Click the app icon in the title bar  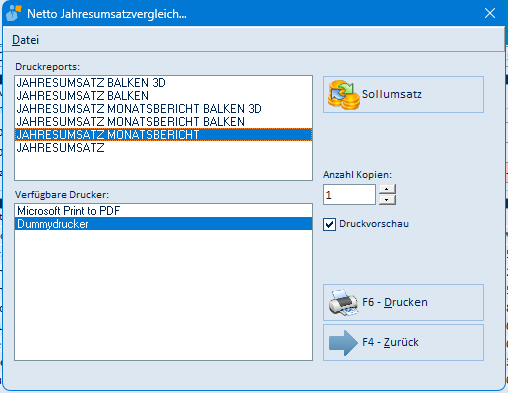click(x=14, y=13)
